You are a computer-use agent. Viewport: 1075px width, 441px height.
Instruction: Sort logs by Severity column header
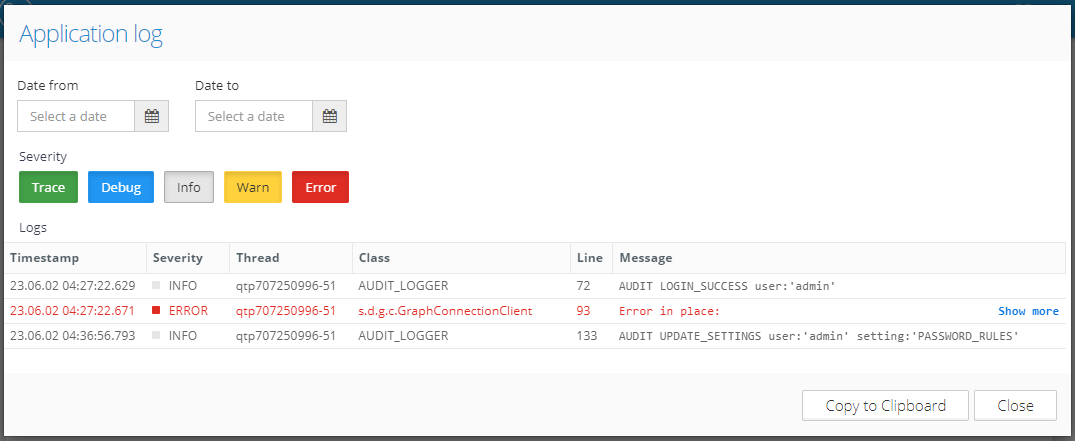178,258
